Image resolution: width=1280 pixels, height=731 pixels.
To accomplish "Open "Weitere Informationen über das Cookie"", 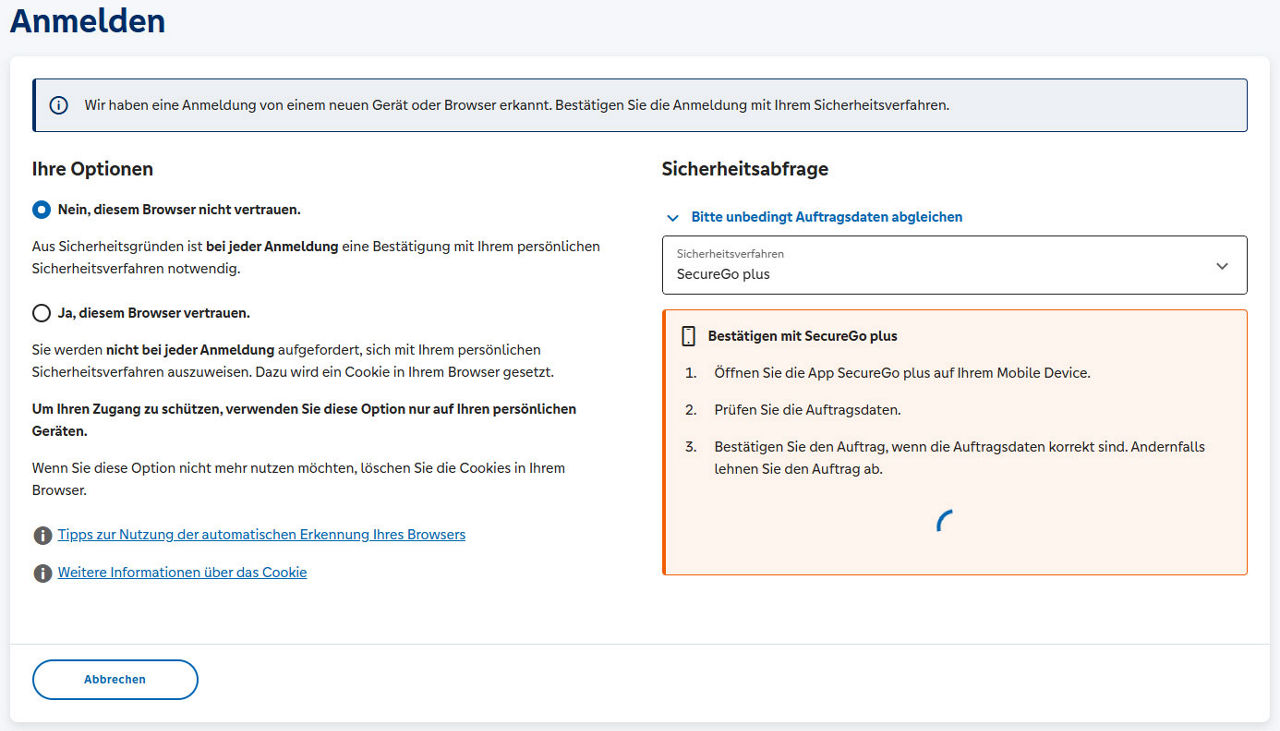I will (x=182, y=572).
